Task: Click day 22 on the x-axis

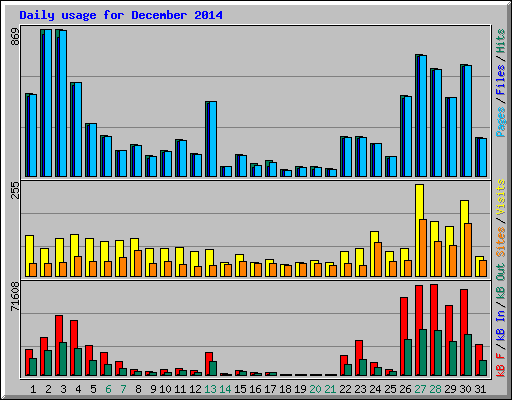Action: point(345,389)
